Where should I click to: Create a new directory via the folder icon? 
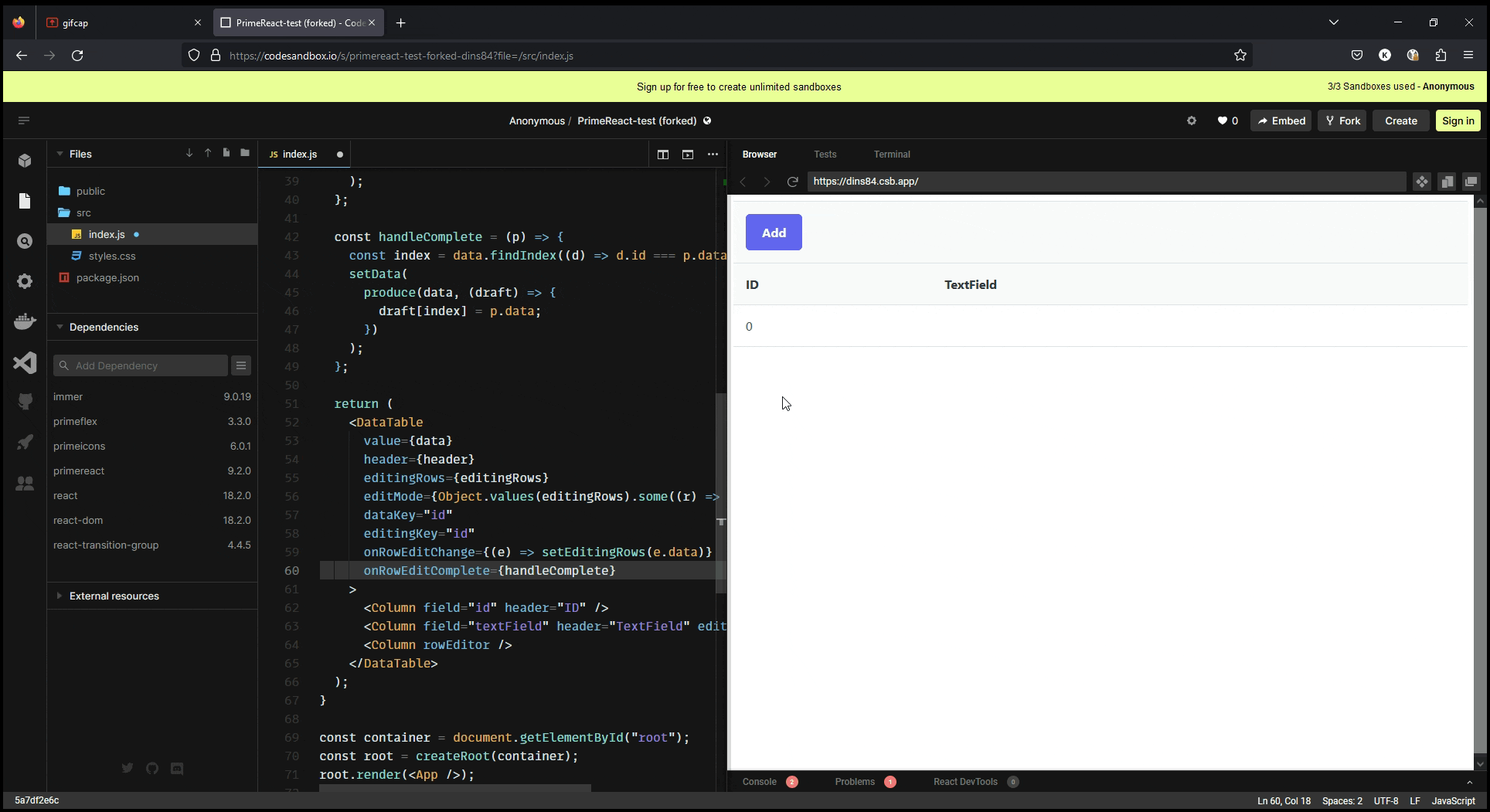[243, 153]
